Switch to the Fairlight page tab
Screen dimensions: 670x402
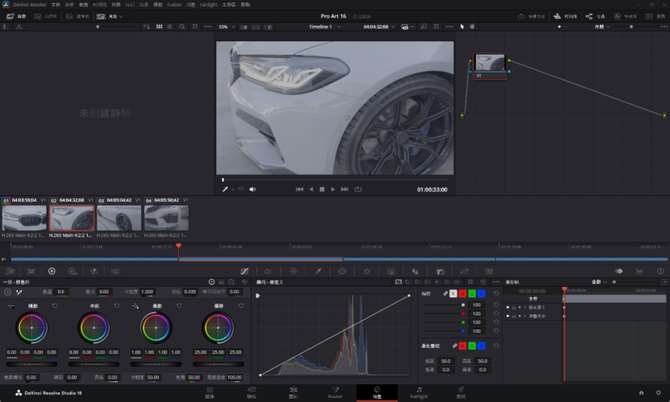[419, 391]
